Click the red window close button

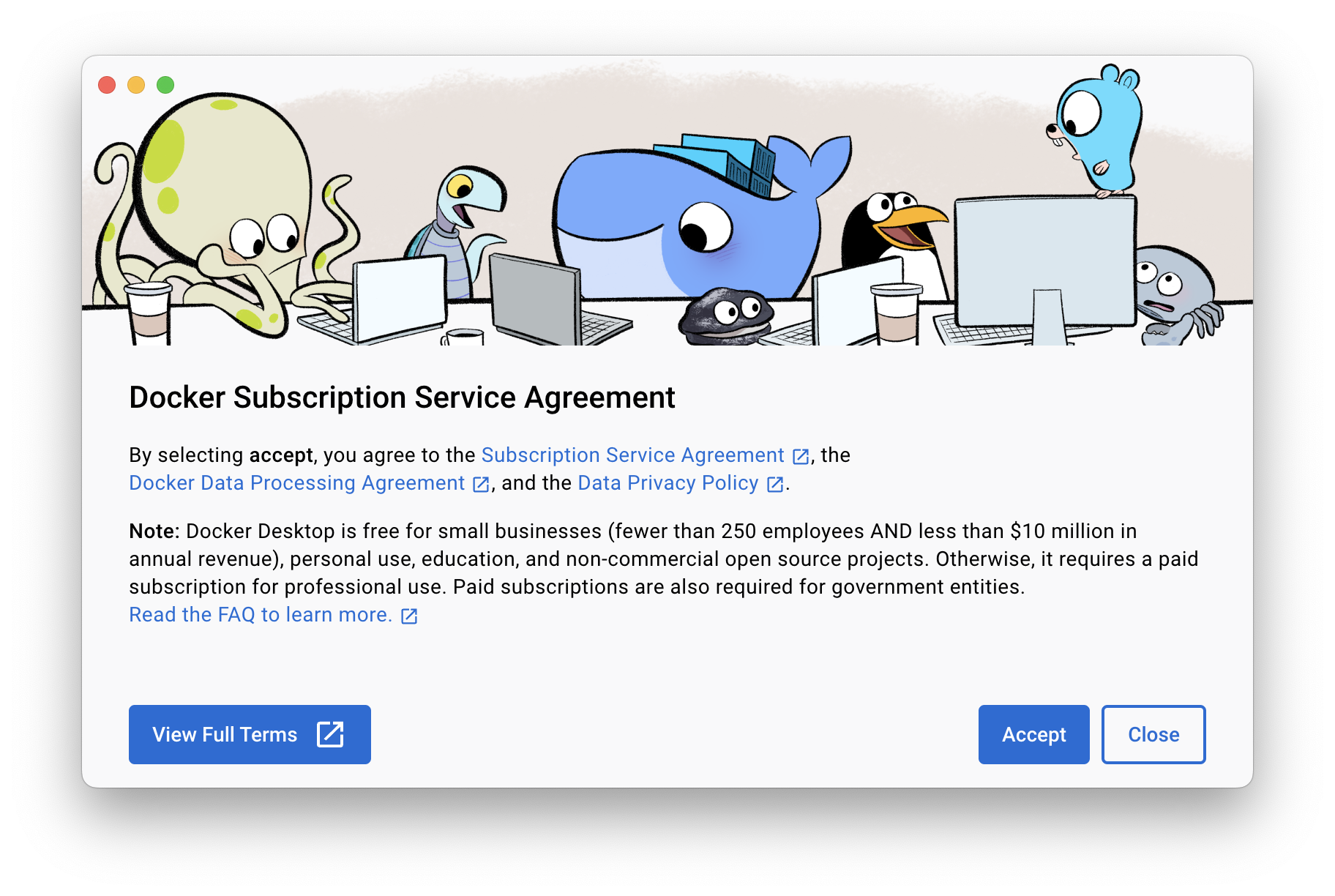pyautogui.click(x=107, y=85)
